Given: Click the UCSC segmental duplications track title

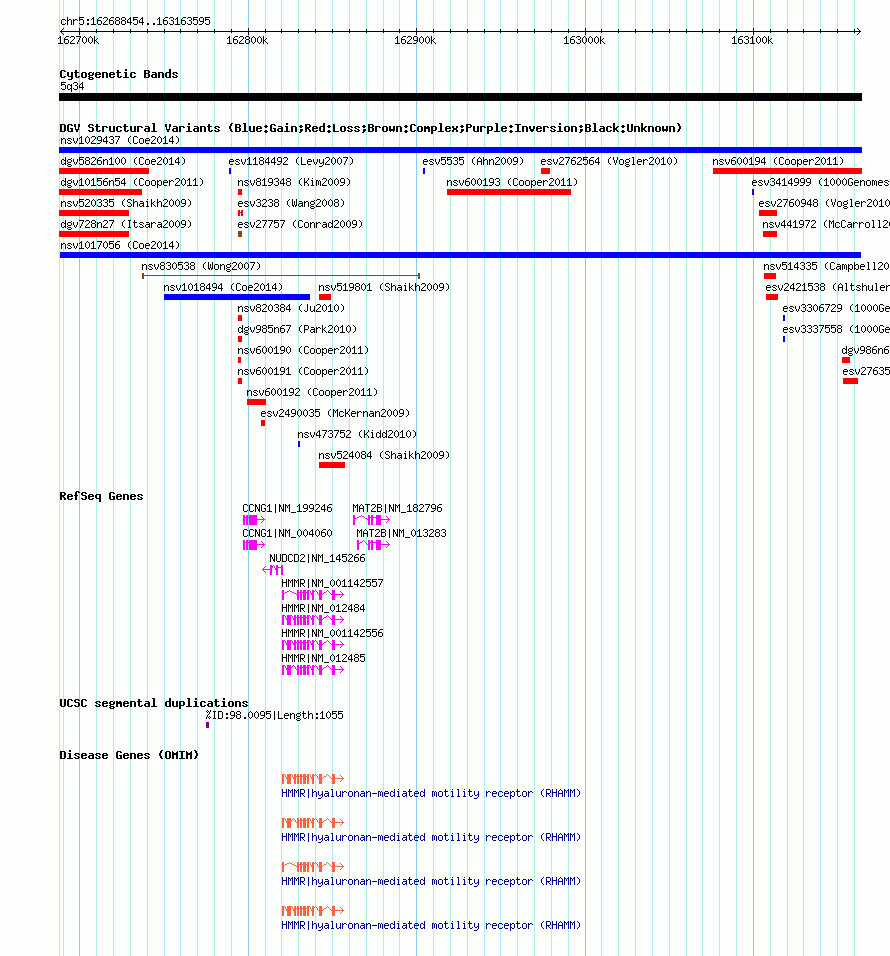Looking at the screenshot, I should [154, 703].
